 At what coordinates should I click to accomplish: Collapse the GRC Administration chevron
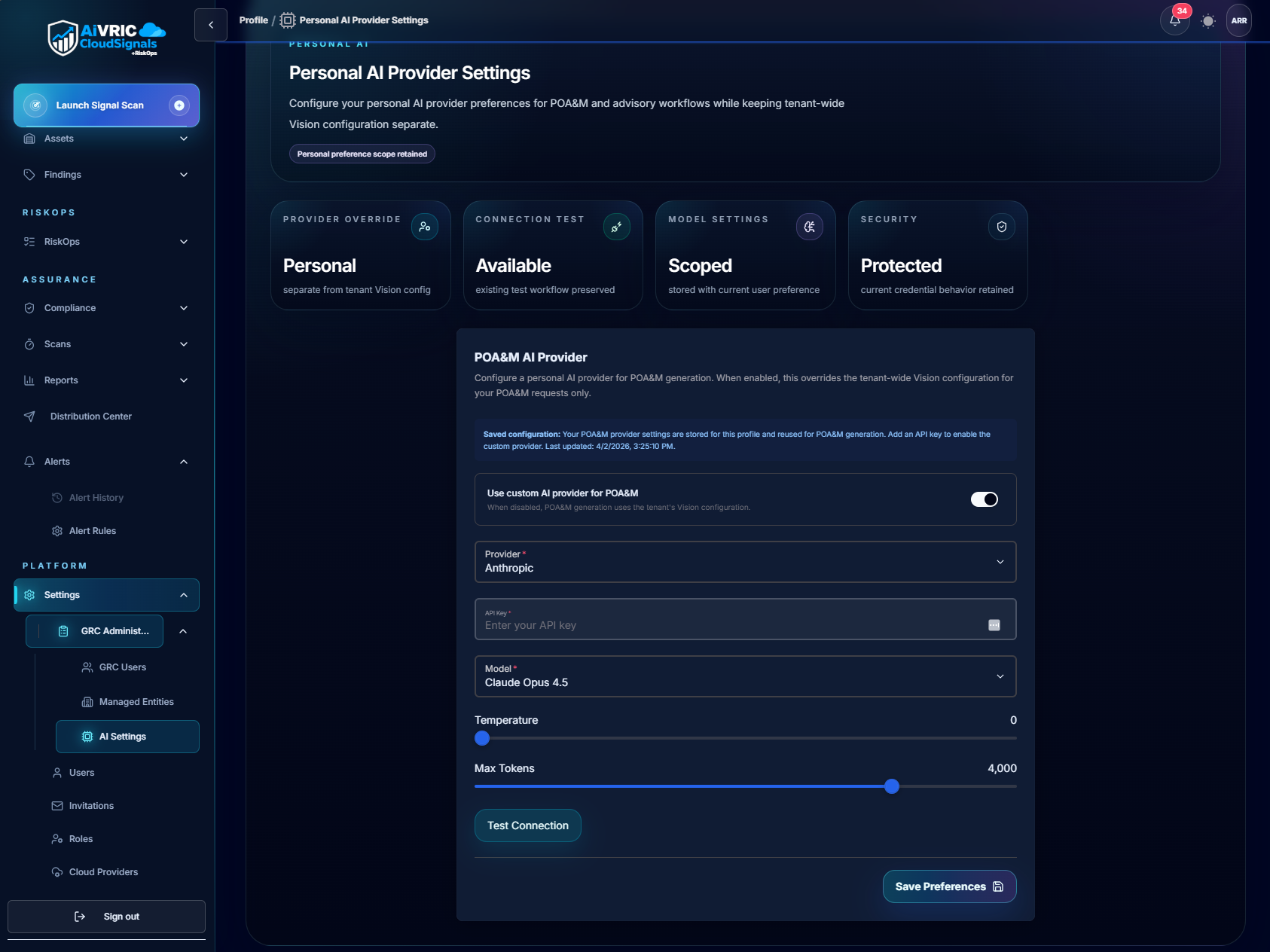click(x=183, y=631)
